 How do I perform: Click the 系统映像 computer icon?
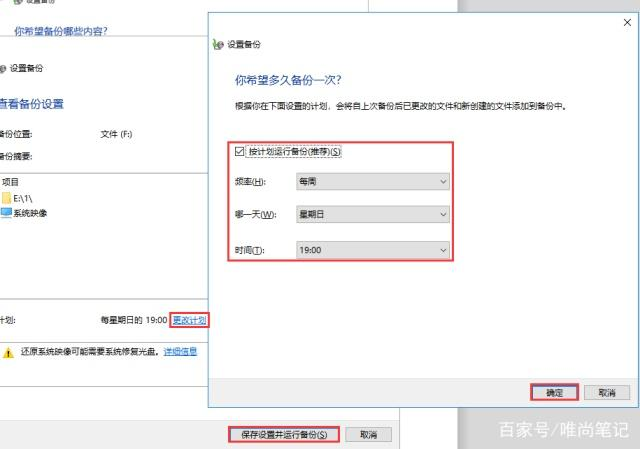pyautogui.click(x=6, y=213)
